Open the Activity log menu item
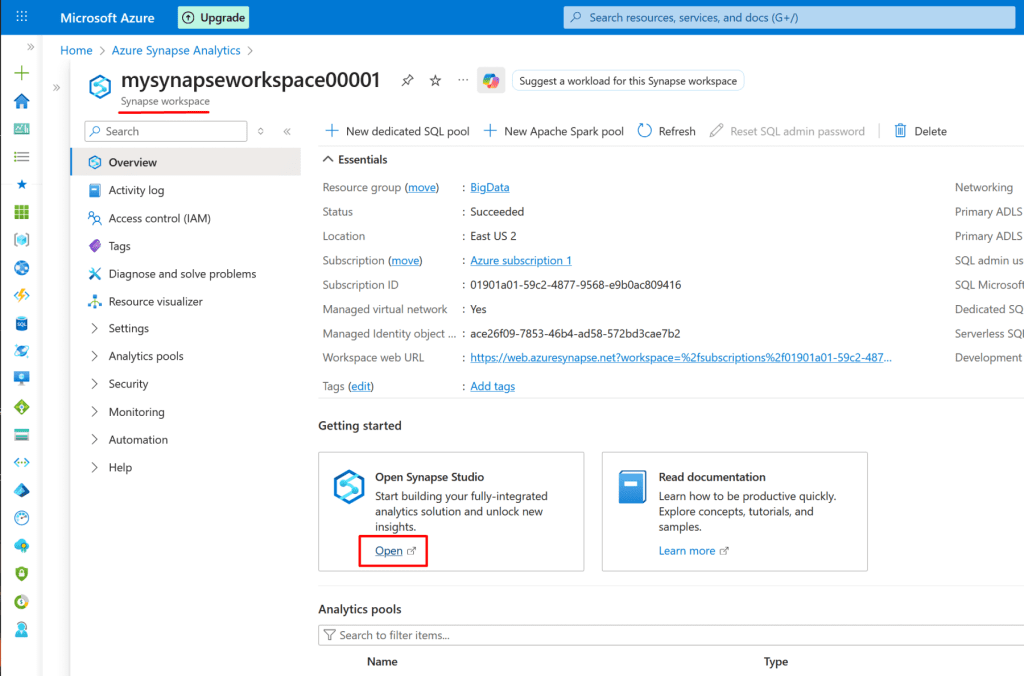The width and height of the screenshot is (1024, 676). (136, 190)
